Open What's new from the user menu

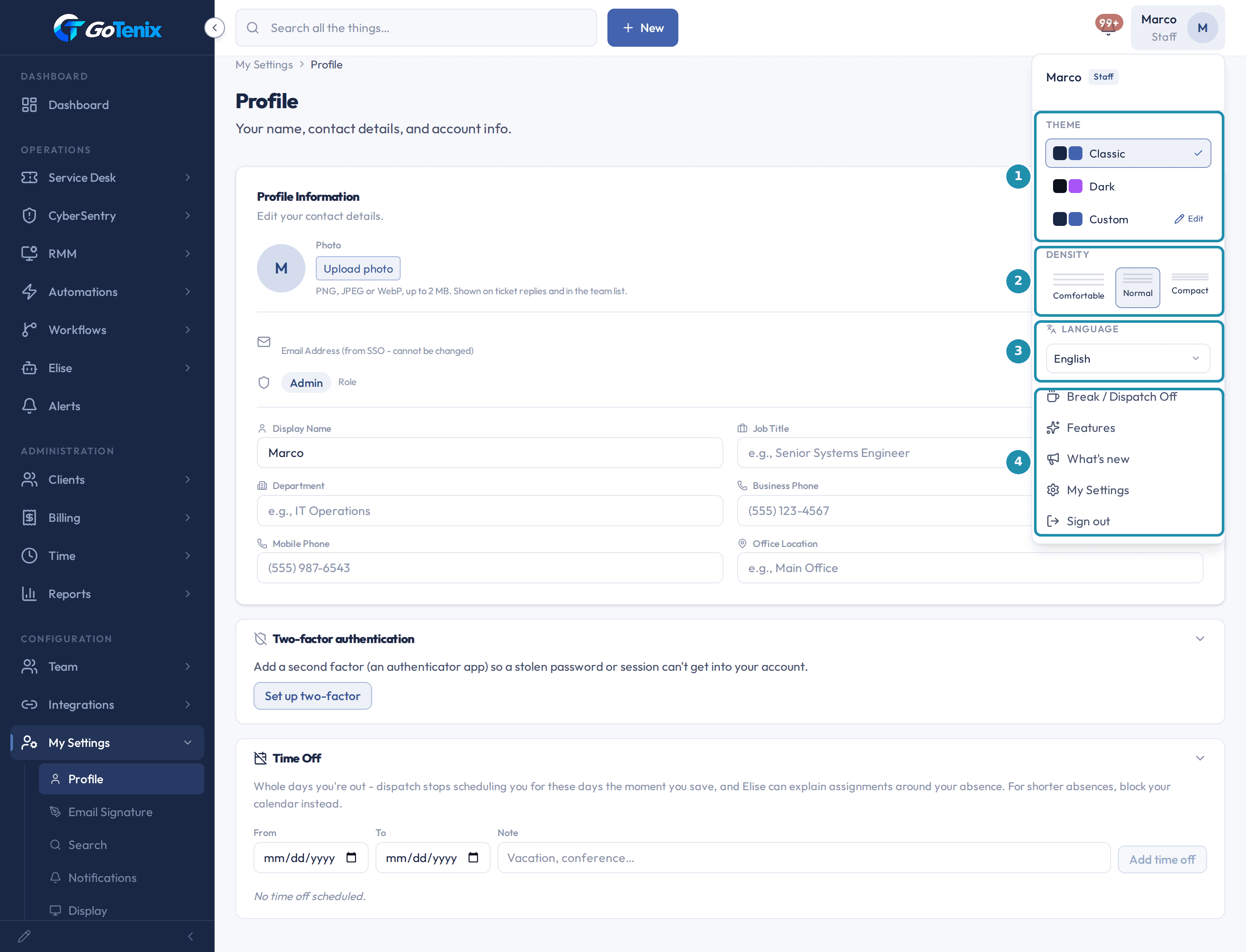(x=1127, y=459)
